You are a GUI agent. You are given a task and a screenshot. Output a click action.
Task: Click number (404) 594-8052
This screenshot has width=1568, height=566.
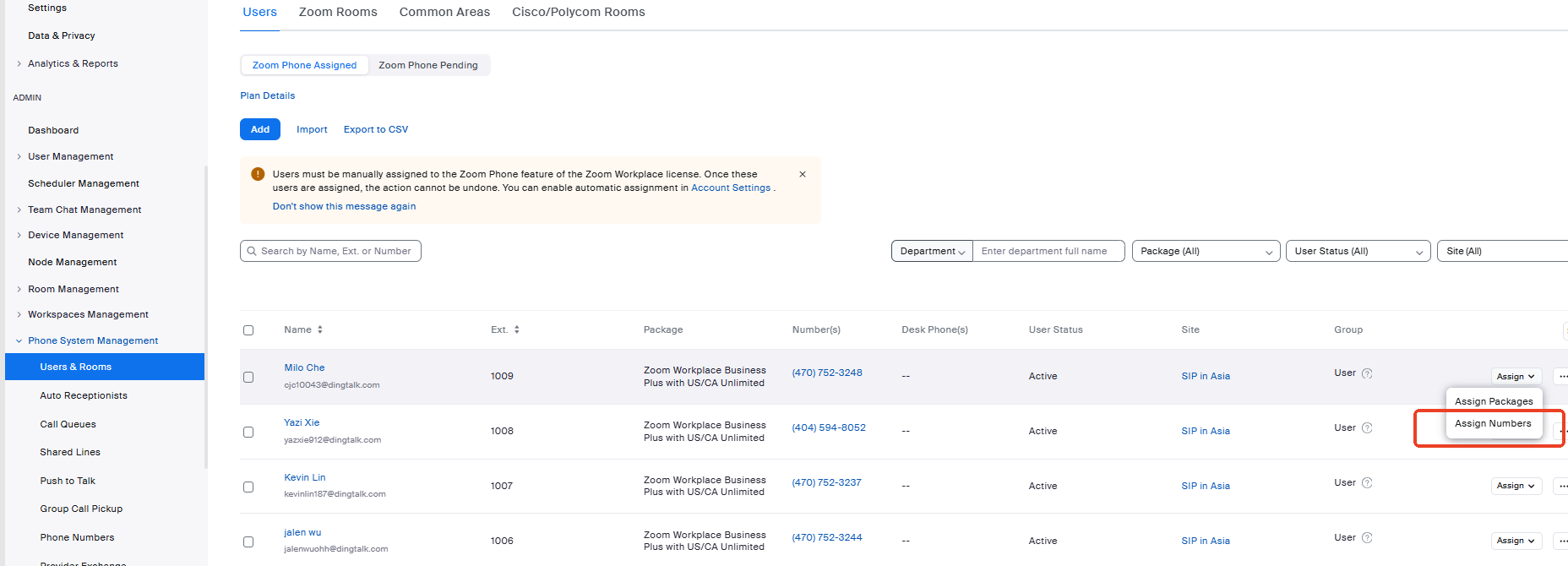pos(829,427)
